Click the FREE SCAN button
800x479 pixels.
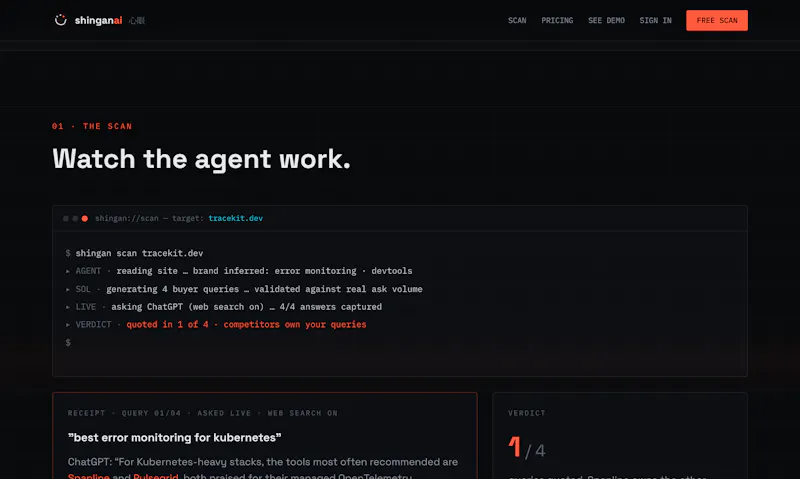pos(717,20)
